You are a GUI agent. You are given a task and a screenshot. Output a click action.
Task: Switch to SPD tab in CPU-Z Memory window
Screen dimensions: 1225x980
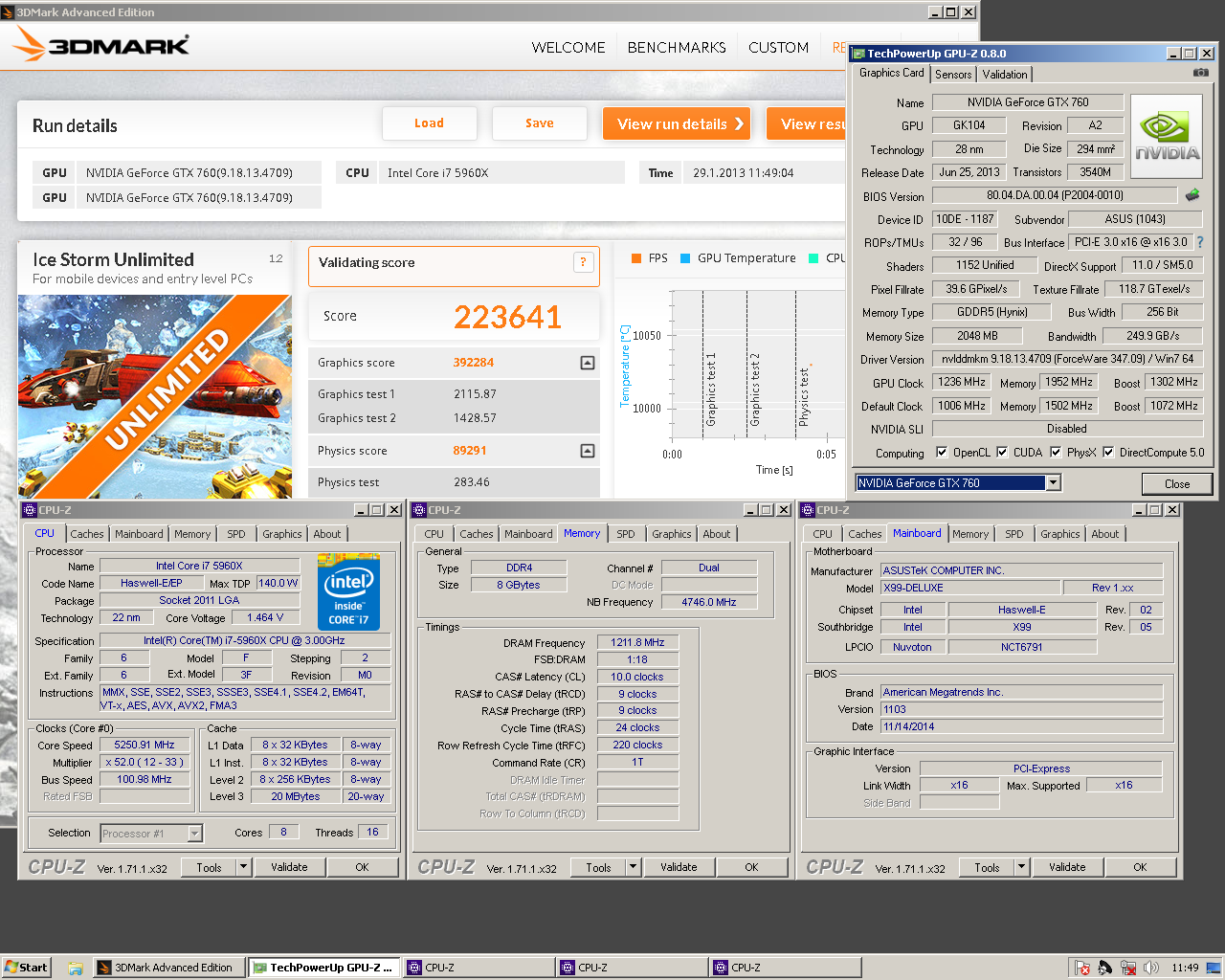(x=626, y=534)
